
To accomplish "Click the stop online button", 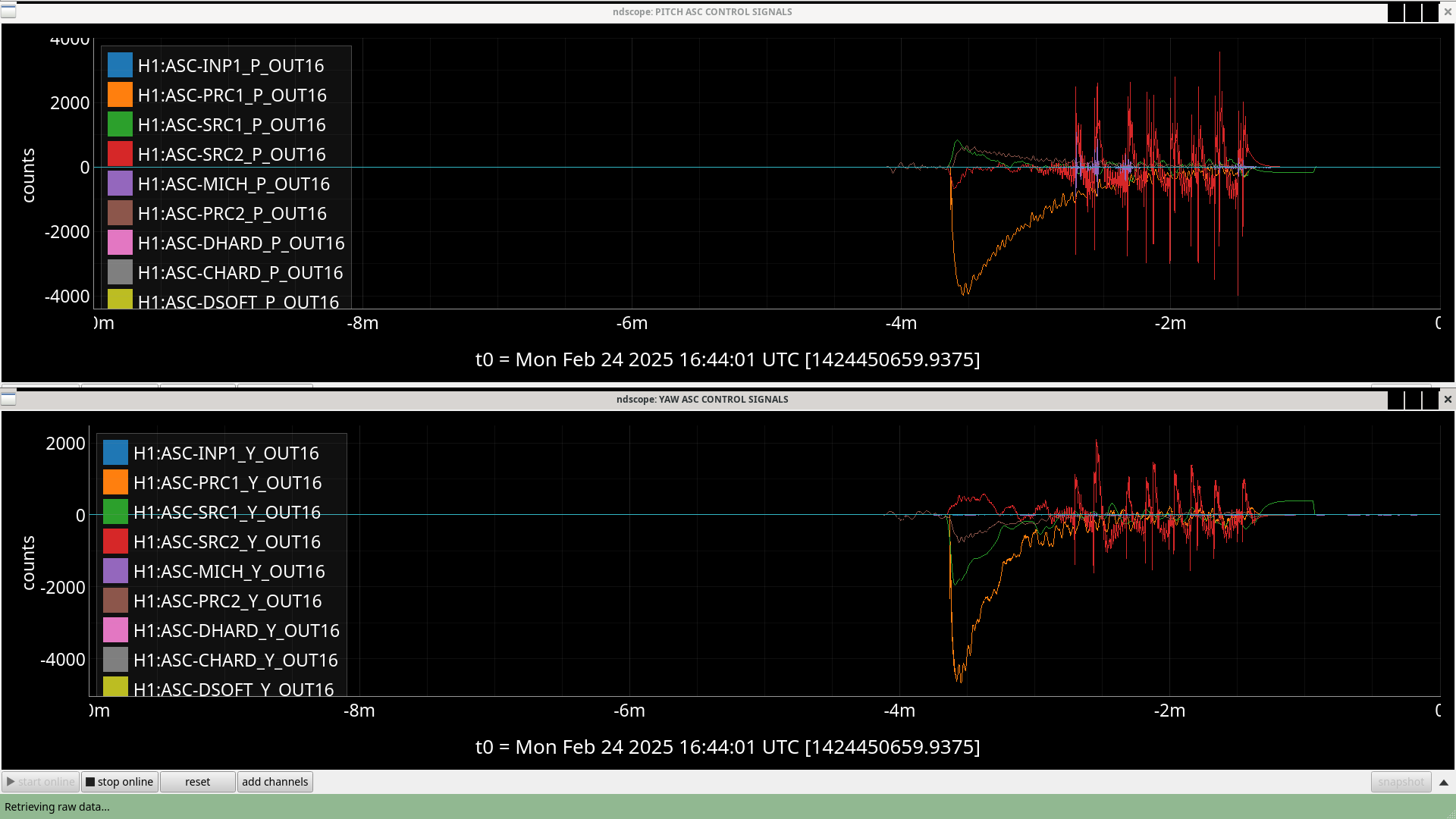I will (120, 782).
